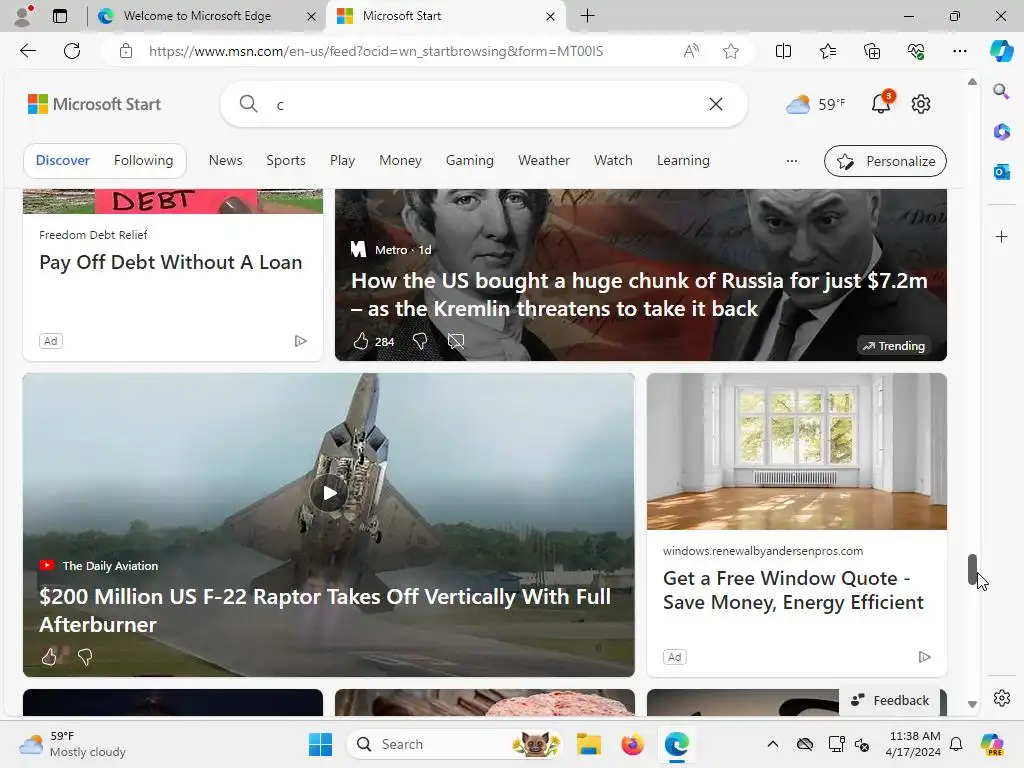
Task: Open split screen view
Action: coord(783,51)
